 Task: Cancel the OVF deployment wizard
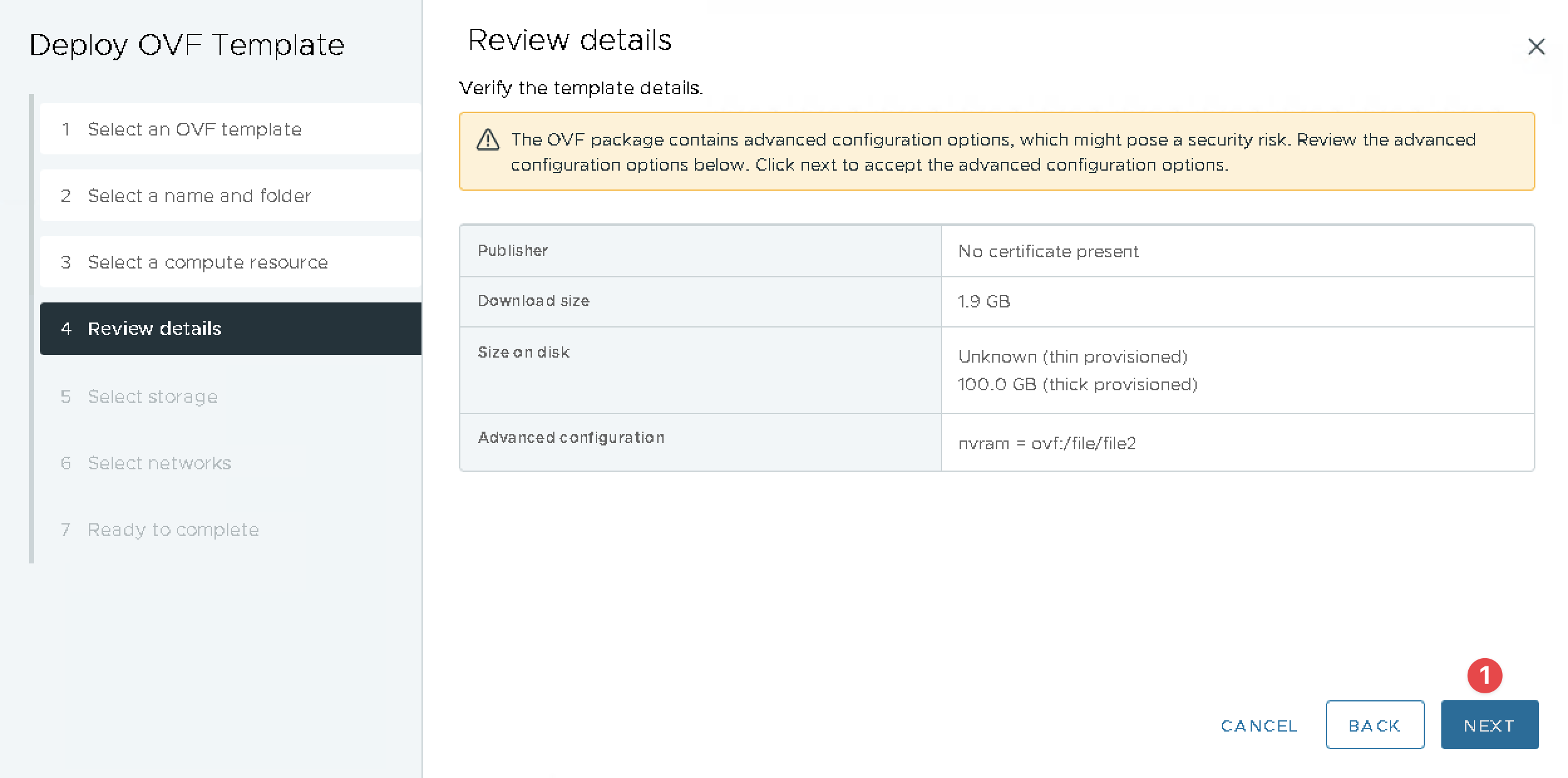(1258, 725)
